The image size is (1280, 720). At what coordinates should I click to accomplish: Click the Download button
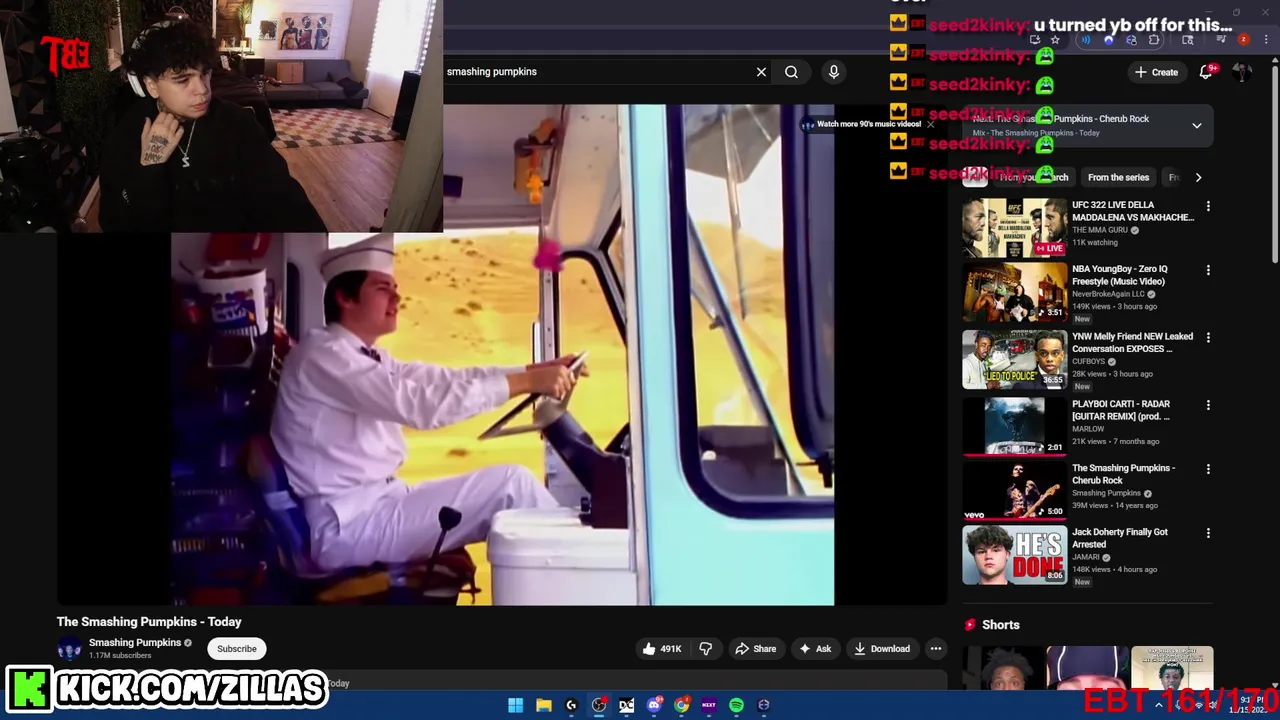coord(881,649)
